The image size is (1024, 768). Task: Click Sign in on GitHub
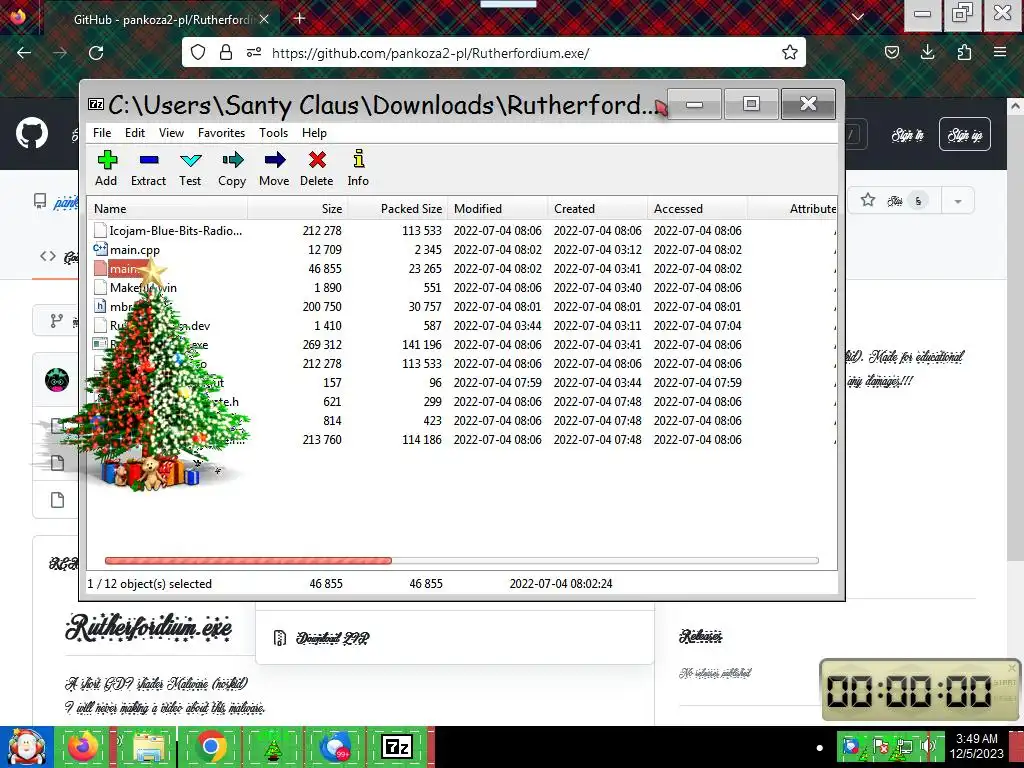click(x=908, y=135)
